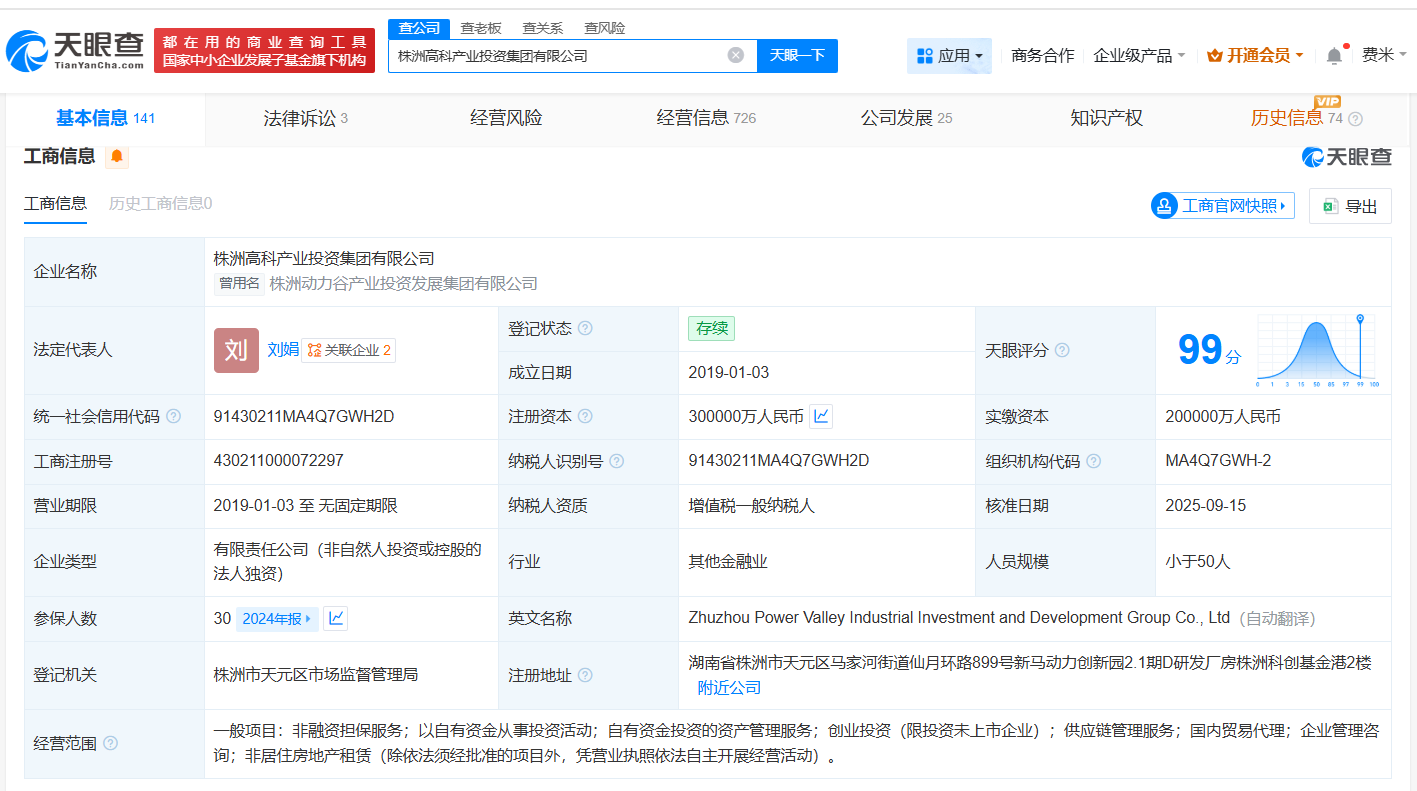Click the TianYanCha logo in header
The height and width of the screenshot is (791, 1417).
click(75, 50)
